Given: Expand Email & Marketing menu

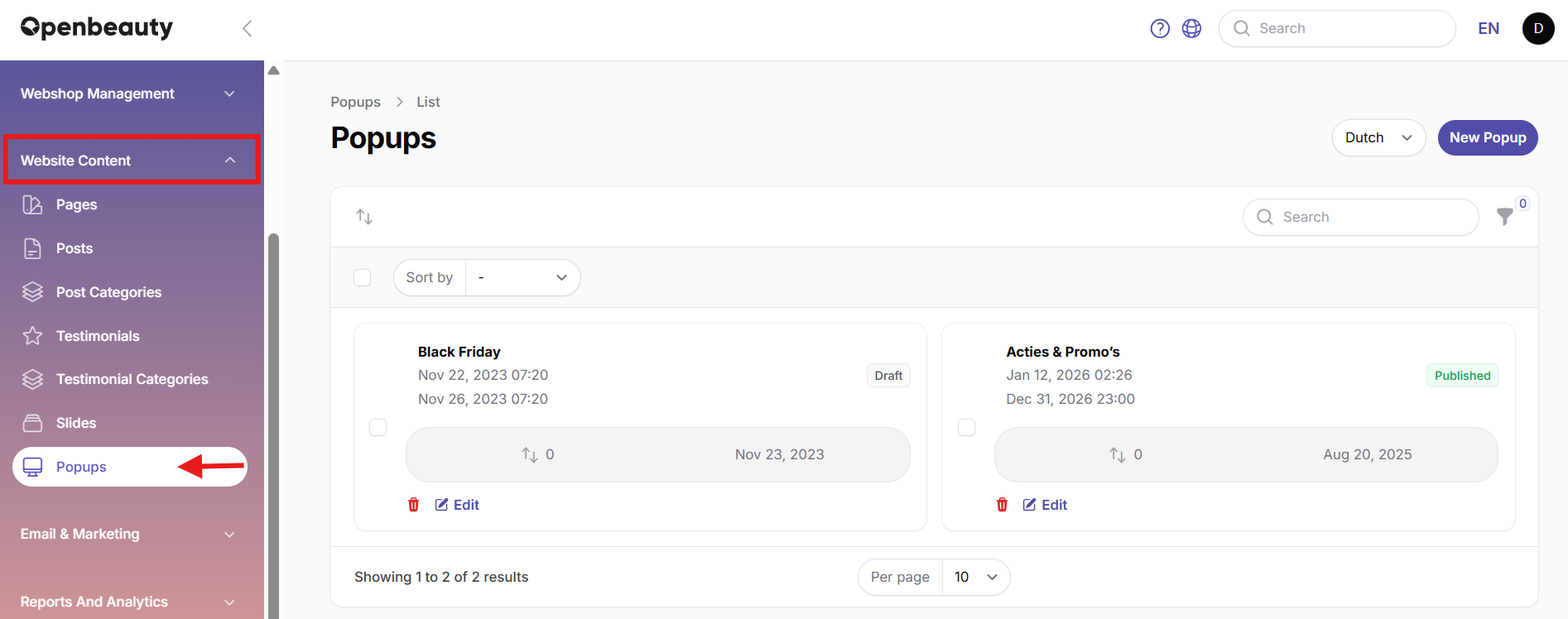Looking at the screenshot, I should [x=128, y=534].
